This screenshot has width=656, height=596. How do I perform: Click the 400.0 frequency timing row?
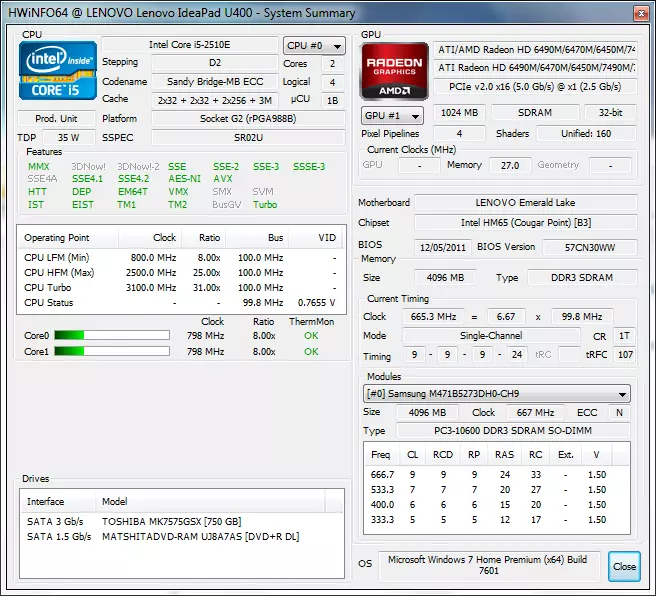click(497, 505)
